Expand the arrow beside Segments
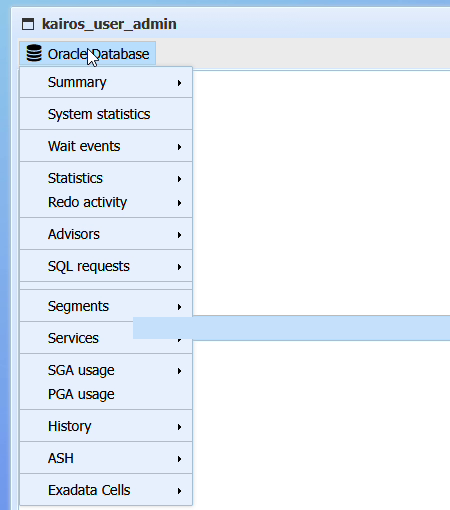The width and height of the screenshot is (450, 510). 179,307
